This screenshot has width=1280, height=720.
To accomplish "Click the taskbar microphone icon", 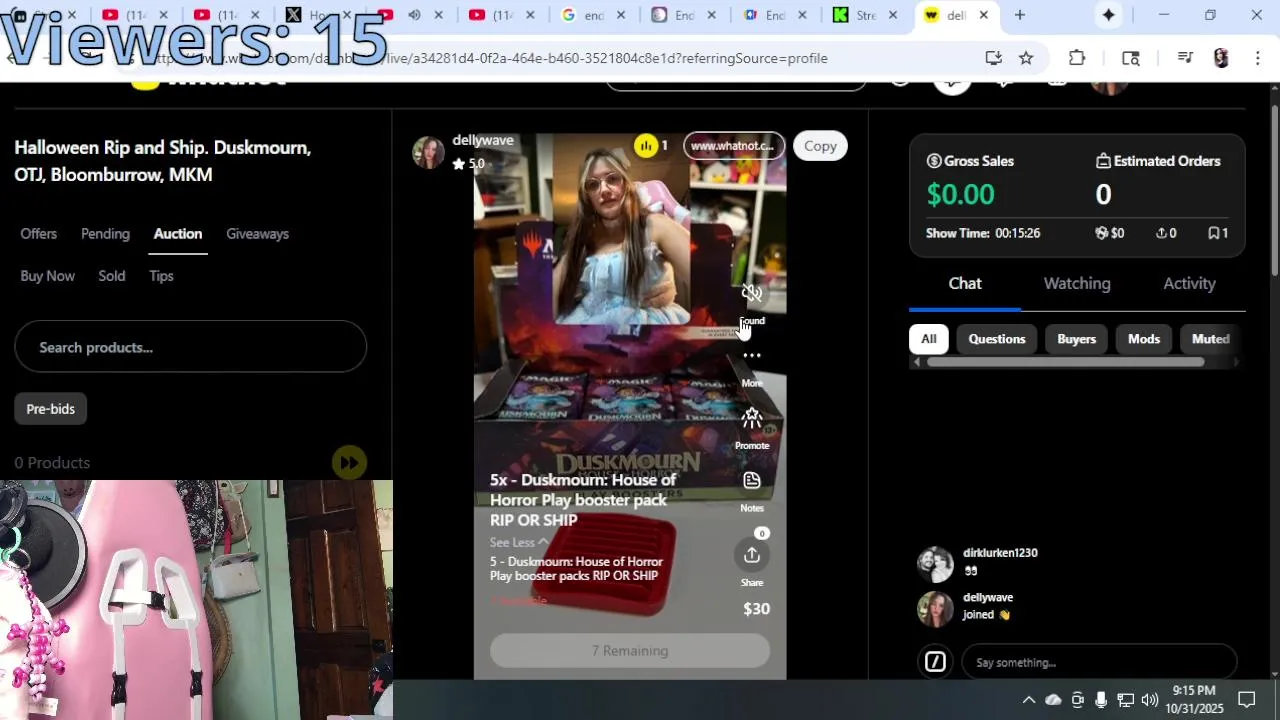I will pos(1101,699).
